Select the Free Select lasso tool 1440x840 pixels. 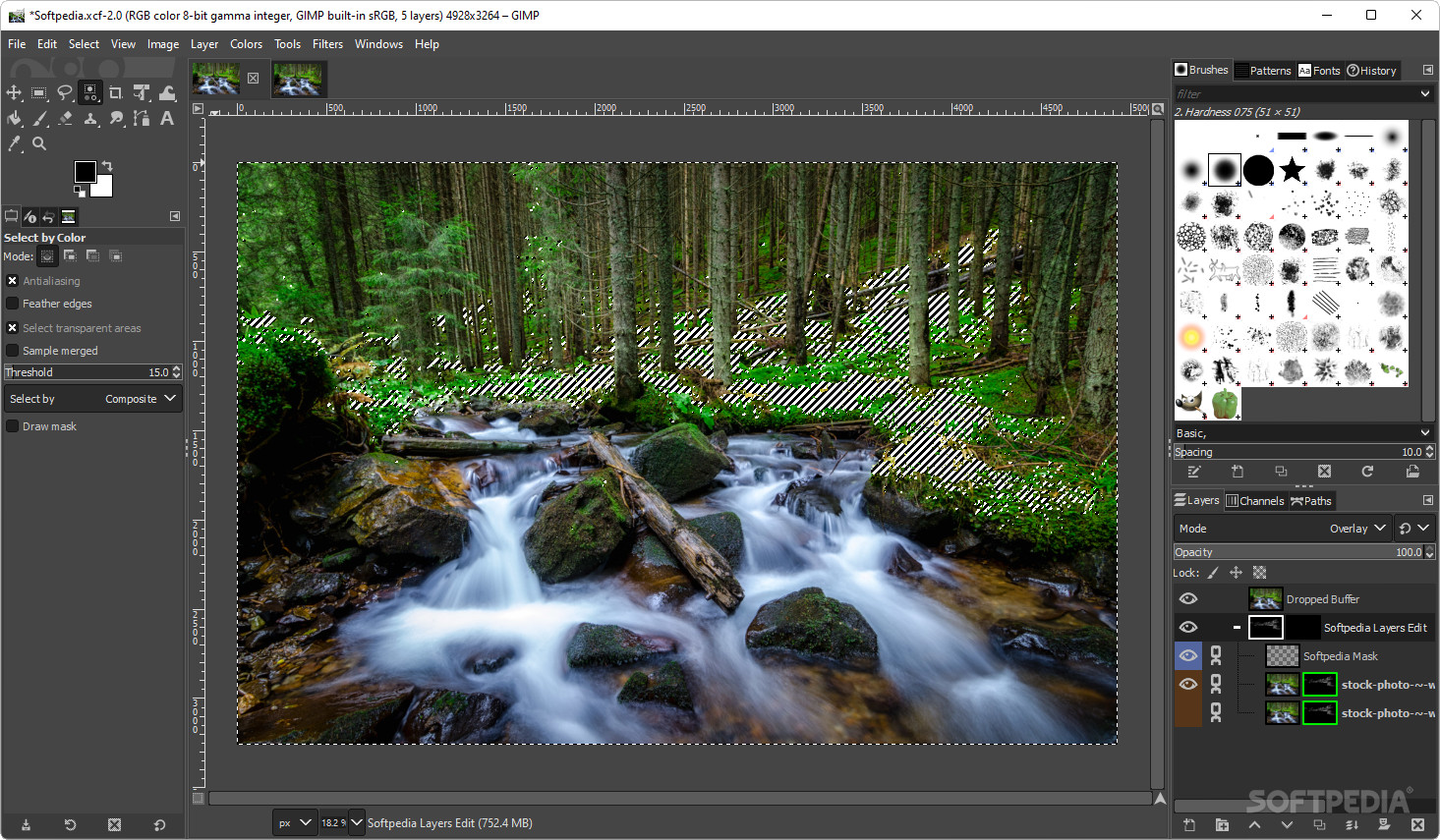65,92
